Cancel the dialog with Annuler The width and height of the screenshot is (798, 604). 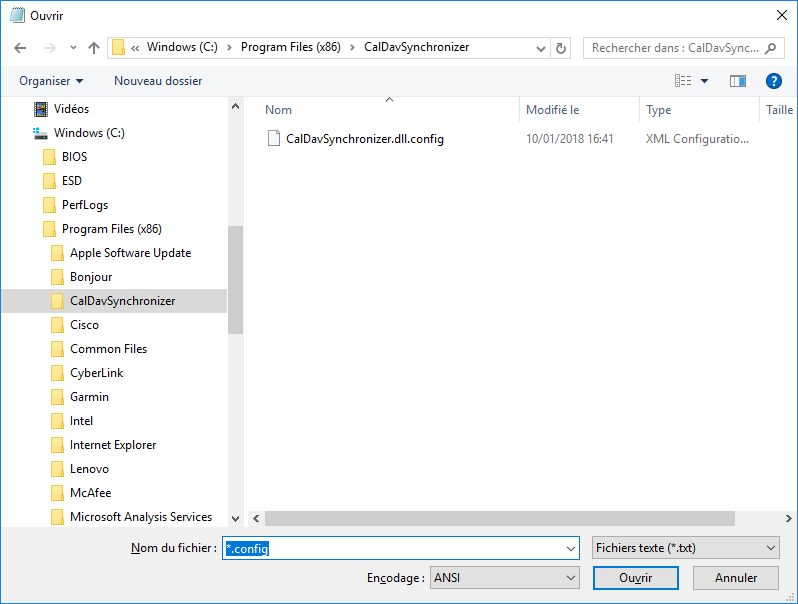[x=736, y=578]
